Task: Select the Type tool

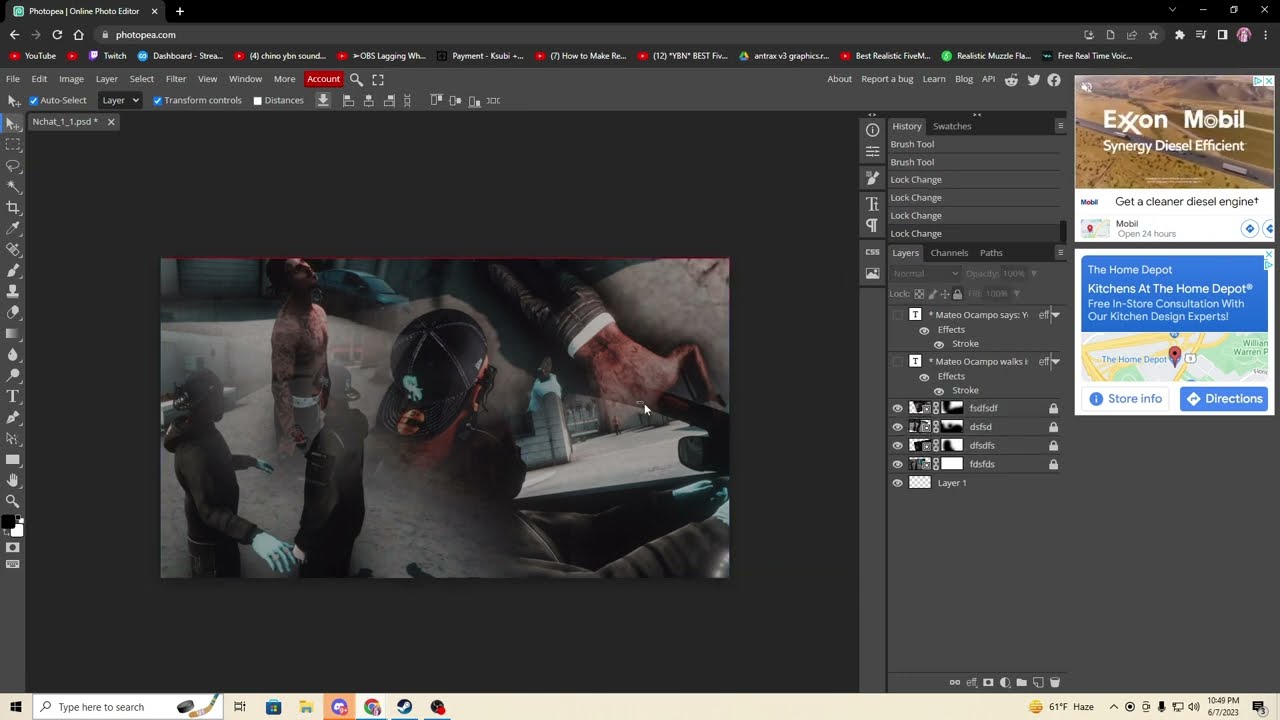Action: click(13, 396)
